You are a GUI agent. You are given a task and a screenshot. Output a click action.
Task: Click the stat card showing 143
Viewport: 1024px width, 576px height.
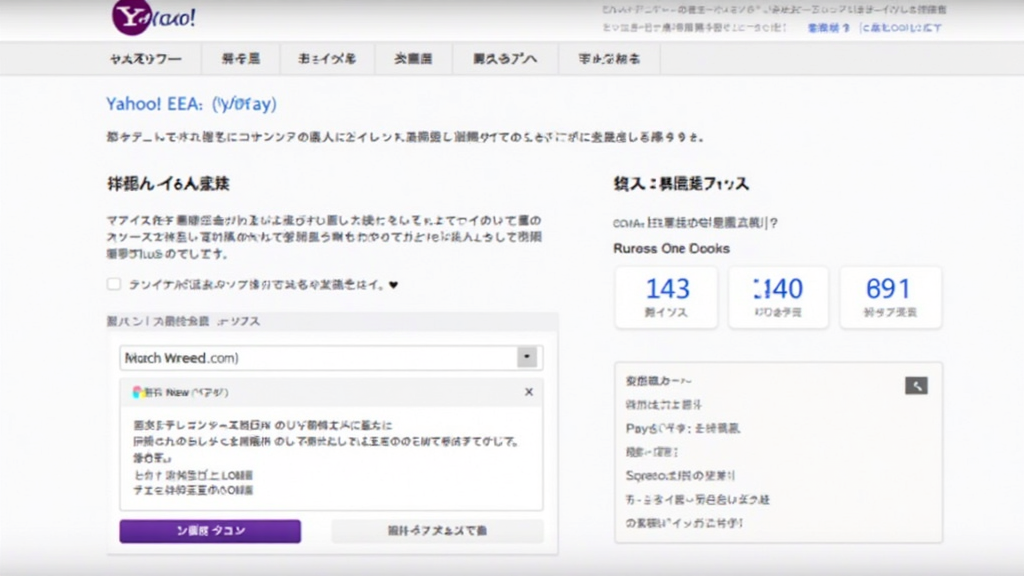[x=667, y=297]
